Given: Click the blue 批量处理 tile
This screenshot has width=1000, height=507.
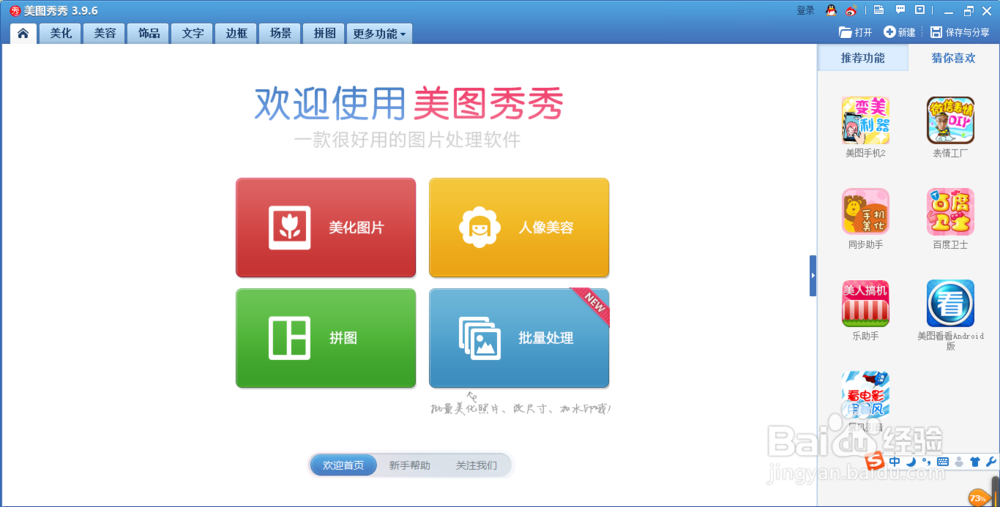Looking at the screenshot, I should pyautogui.click(x=519, y=338).
